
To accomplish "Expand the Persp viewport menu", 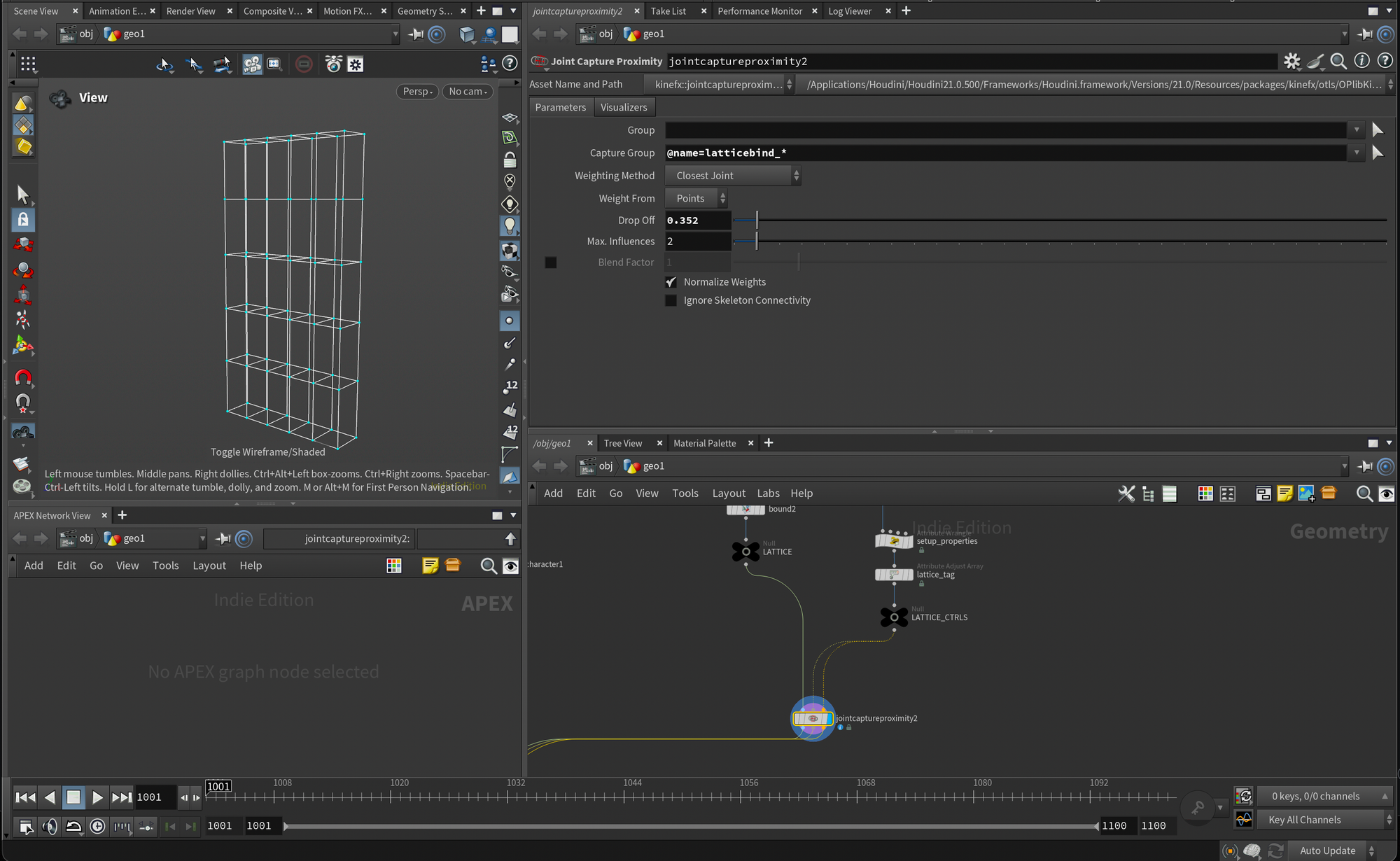I will coord(418,92).
